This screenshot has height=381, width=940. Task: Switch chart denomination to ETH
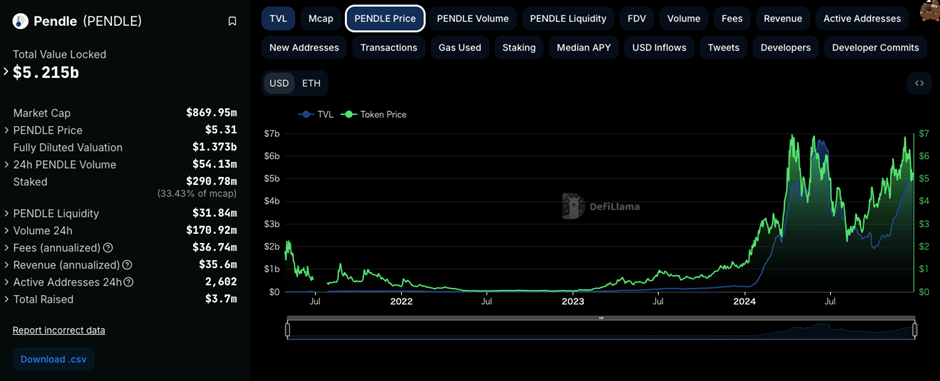pyautogui.click(x=311, y=83)
